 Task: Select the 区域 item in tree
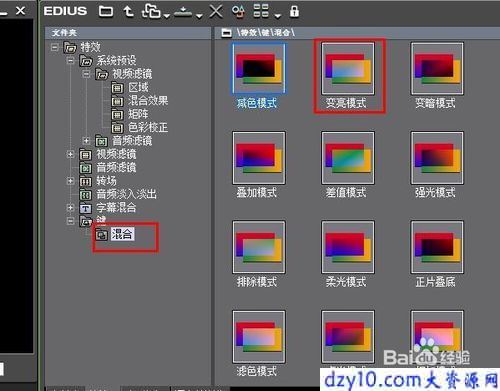point(138,88)
